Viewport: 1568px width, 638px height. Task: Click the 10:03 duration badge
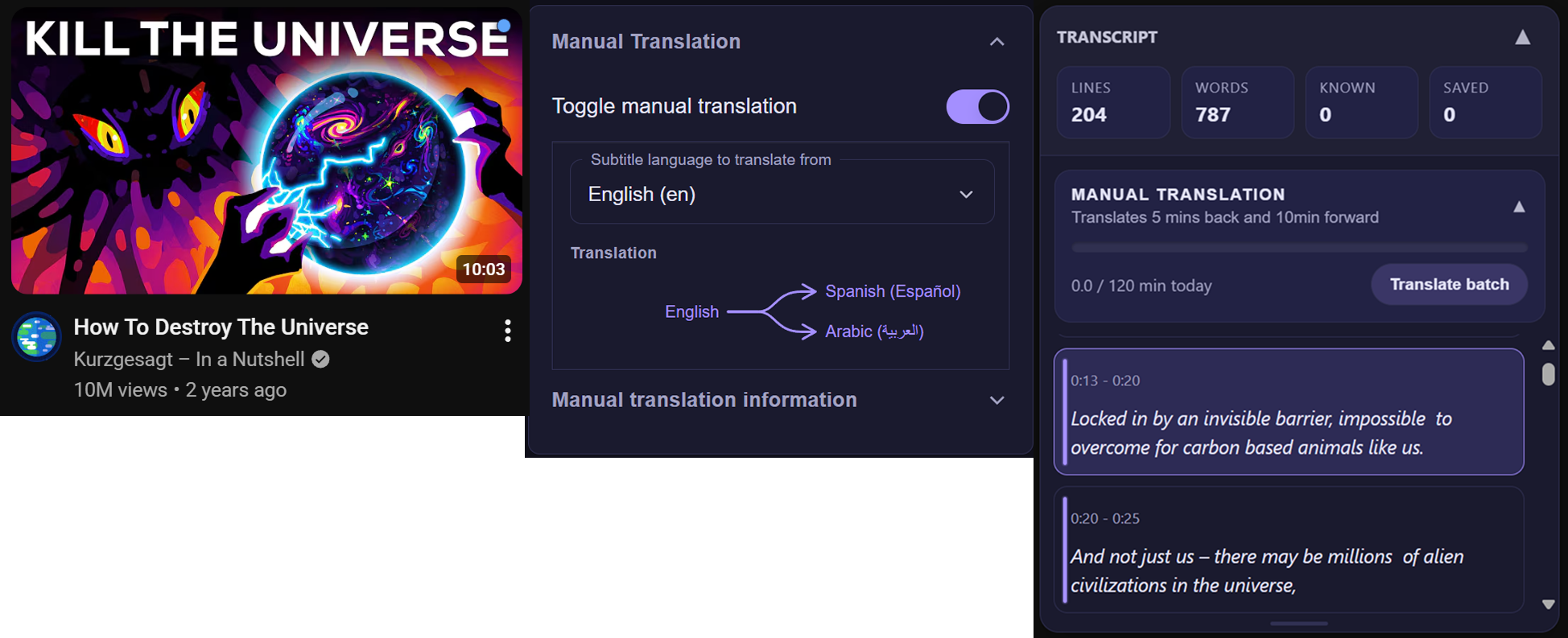(x=483, y=269)
